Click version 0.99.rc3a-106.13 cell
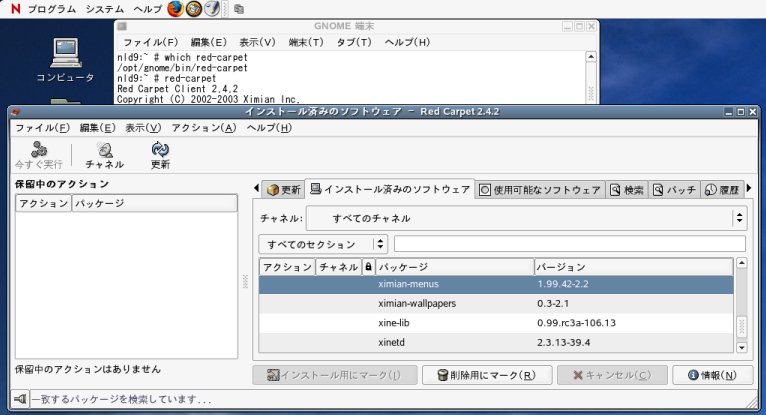766x415 pixels. tap(576, 323)
